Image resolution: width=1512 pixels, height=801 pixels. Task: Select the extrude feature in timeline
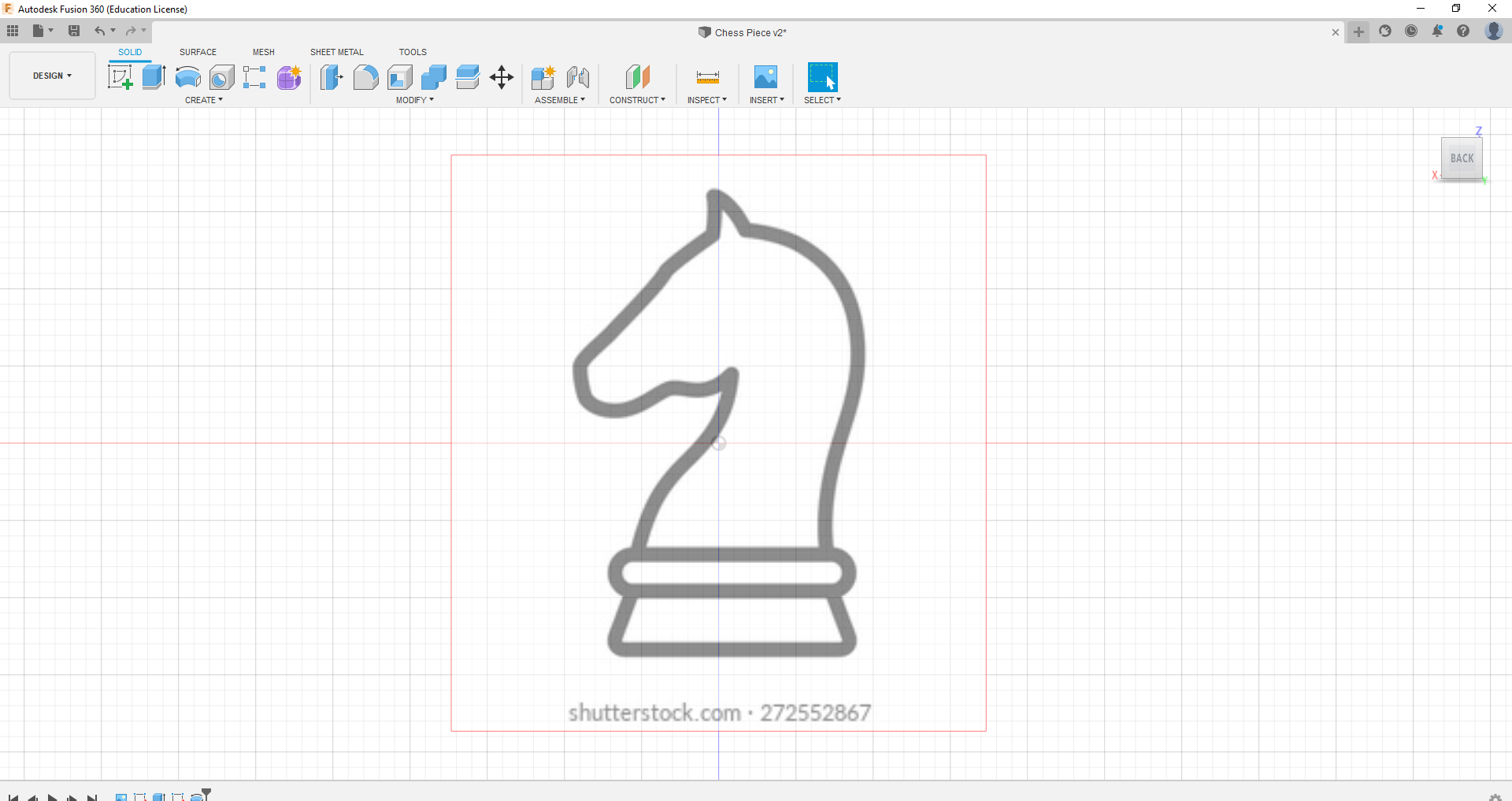click(159, 796)
